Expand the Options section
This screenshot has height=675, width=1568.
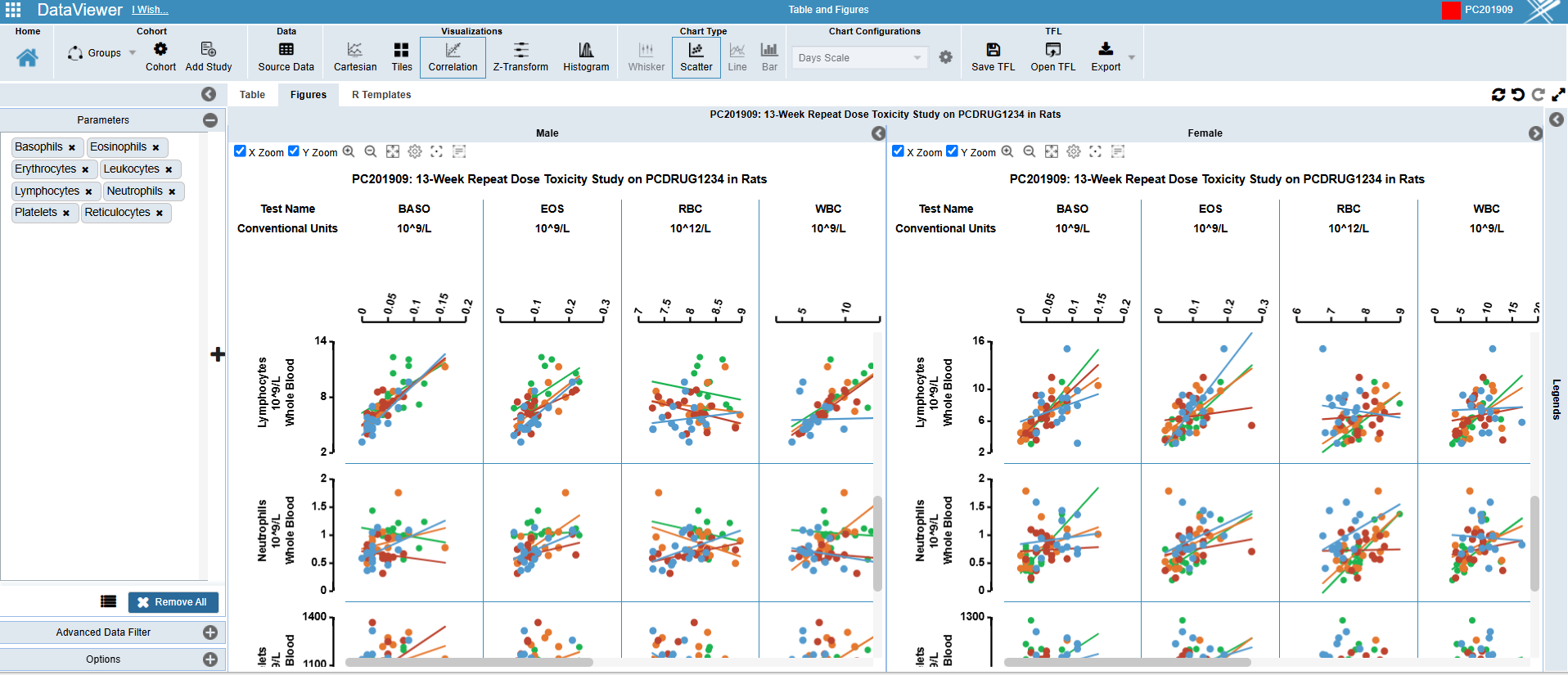[x=210, y=659]
